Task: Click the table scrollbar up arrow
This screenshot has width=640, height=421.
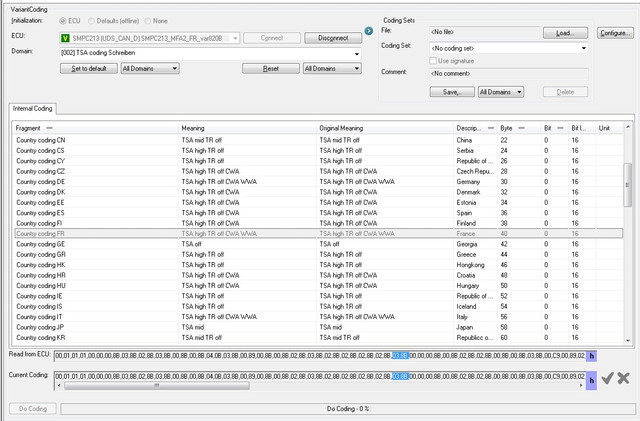Action: (627, 127)
